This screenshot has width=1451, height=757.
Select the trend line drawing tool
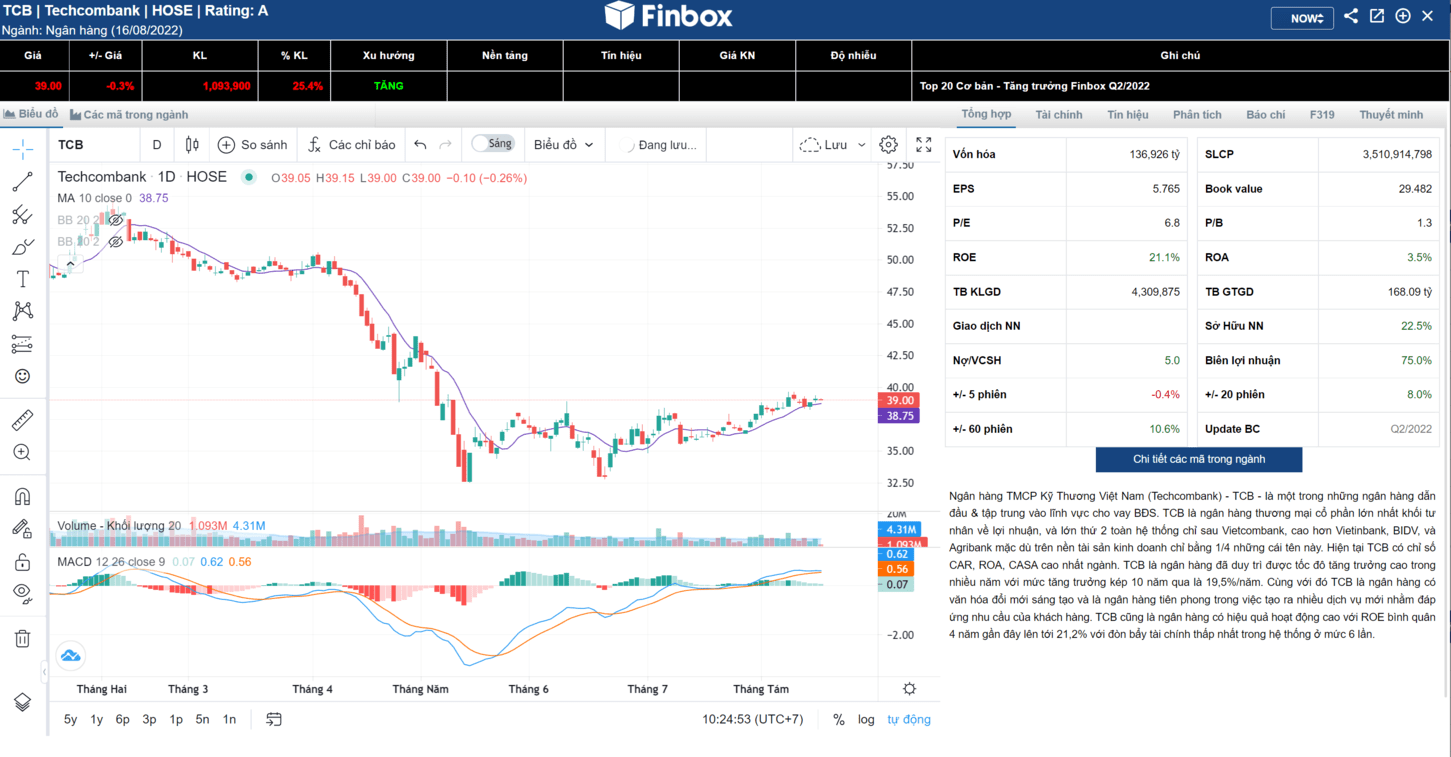(23, 182)
